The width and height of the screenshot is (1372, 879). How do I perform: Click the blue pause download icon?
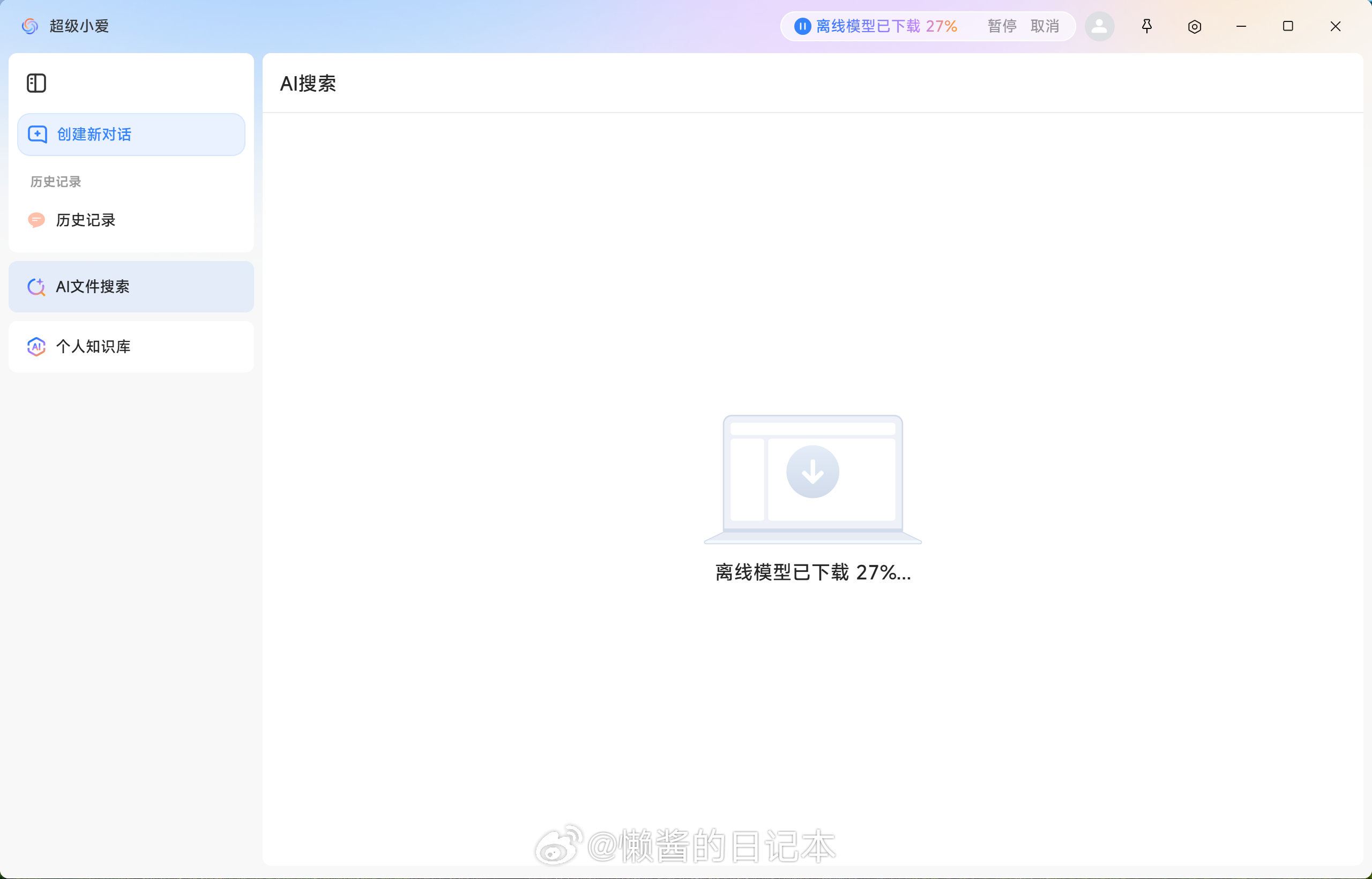click(802, 26)
